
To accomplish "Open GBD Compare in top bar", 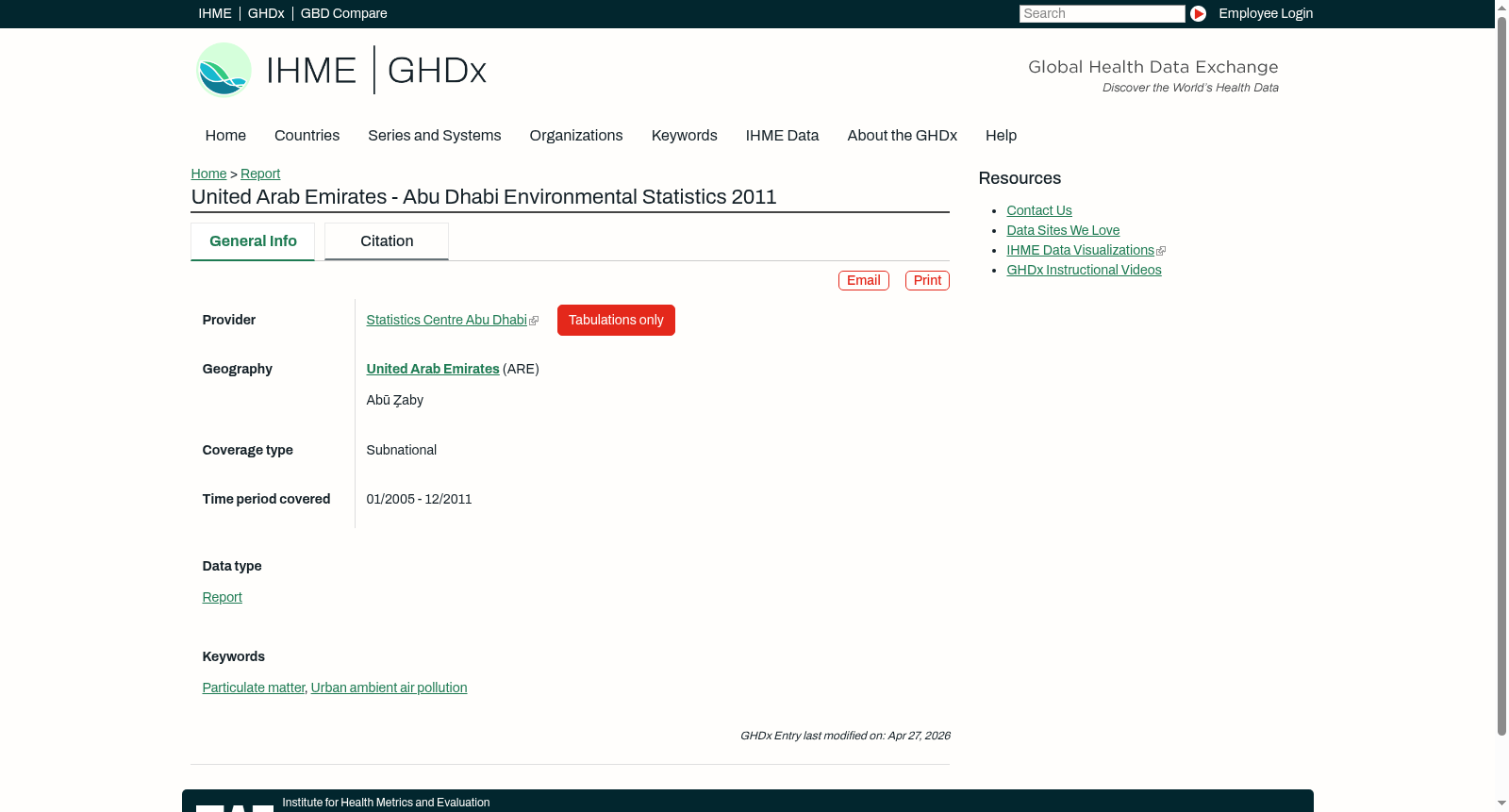I will coord(344,13).
